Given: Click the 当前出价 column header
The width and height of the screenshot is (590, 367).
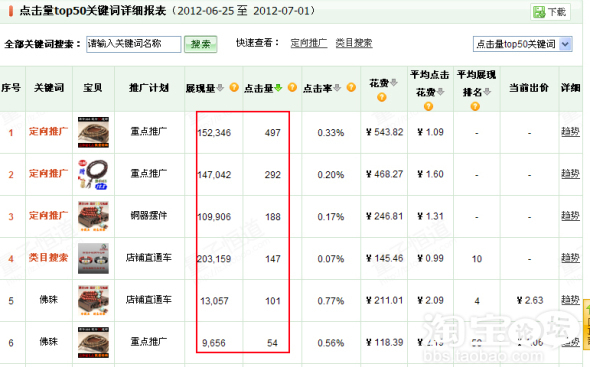Looking at the screenshot, I should pos(529,88).
